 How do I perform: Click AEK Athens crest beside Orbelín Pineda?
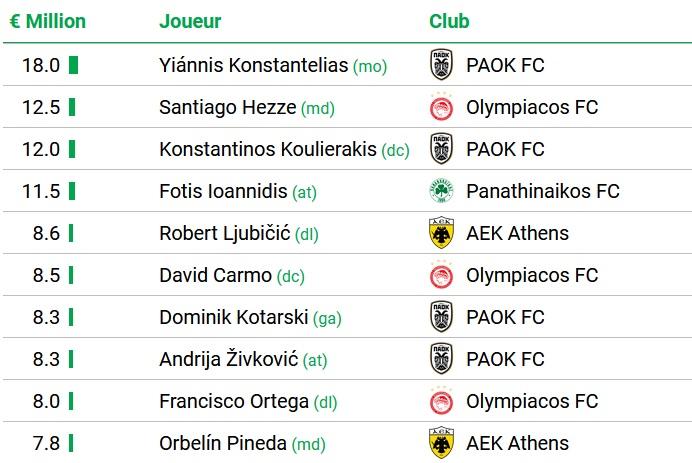441,443
